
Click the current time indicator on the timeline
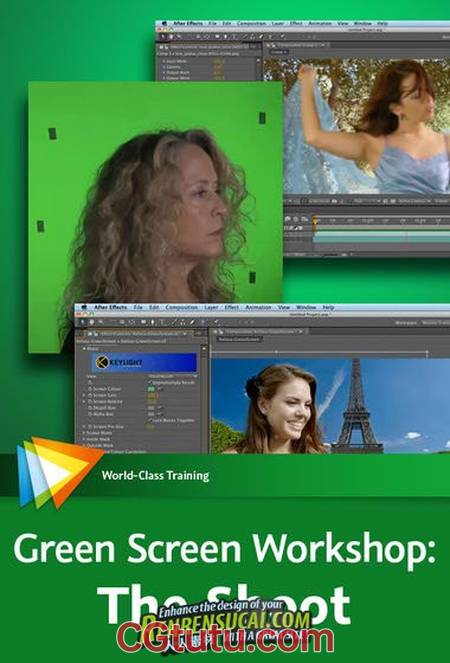(315, 220)
